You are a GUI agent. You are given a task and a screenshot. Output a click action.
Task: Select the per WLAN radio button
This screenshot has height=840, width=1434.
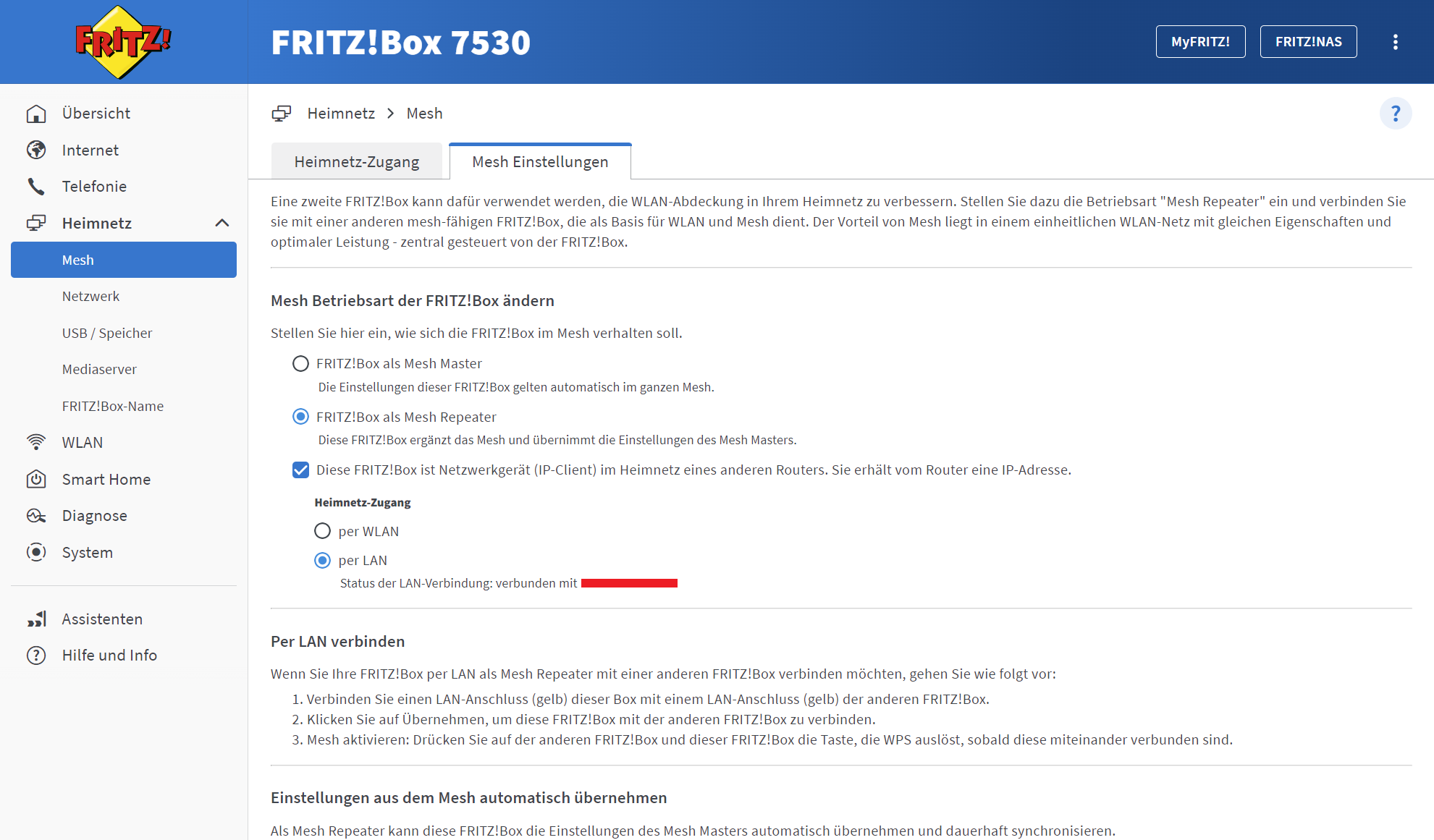tap(322, 531)
